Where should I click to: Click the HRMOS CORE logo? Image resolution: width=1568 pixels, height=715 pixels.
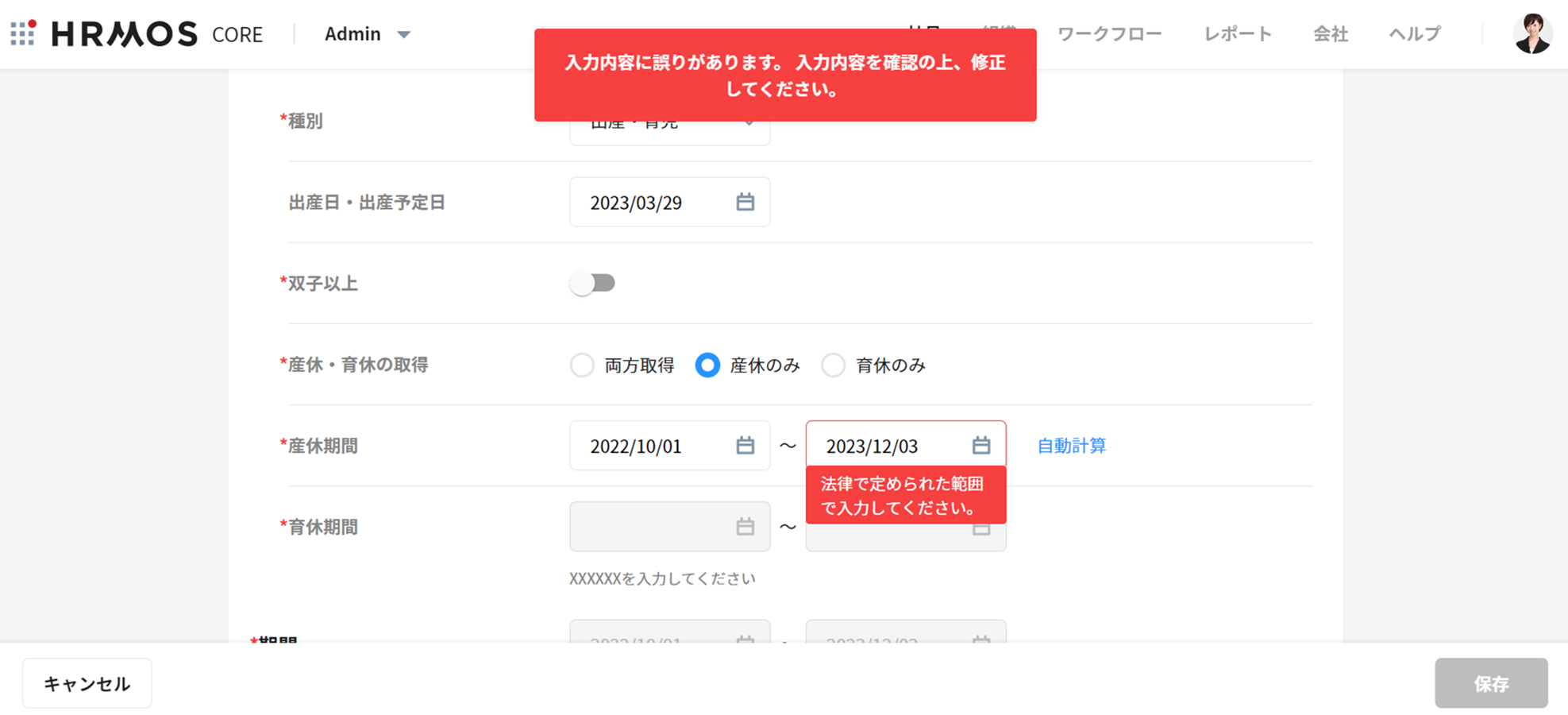(156, 34)
